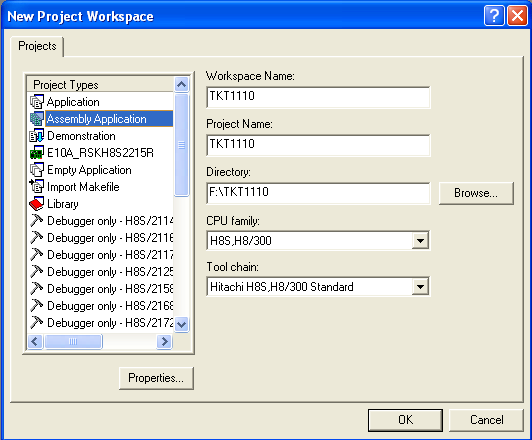Select Debugger only - H8S/2172 entry
The height and width of the screenshot is (440, 532).
[110, 322]
